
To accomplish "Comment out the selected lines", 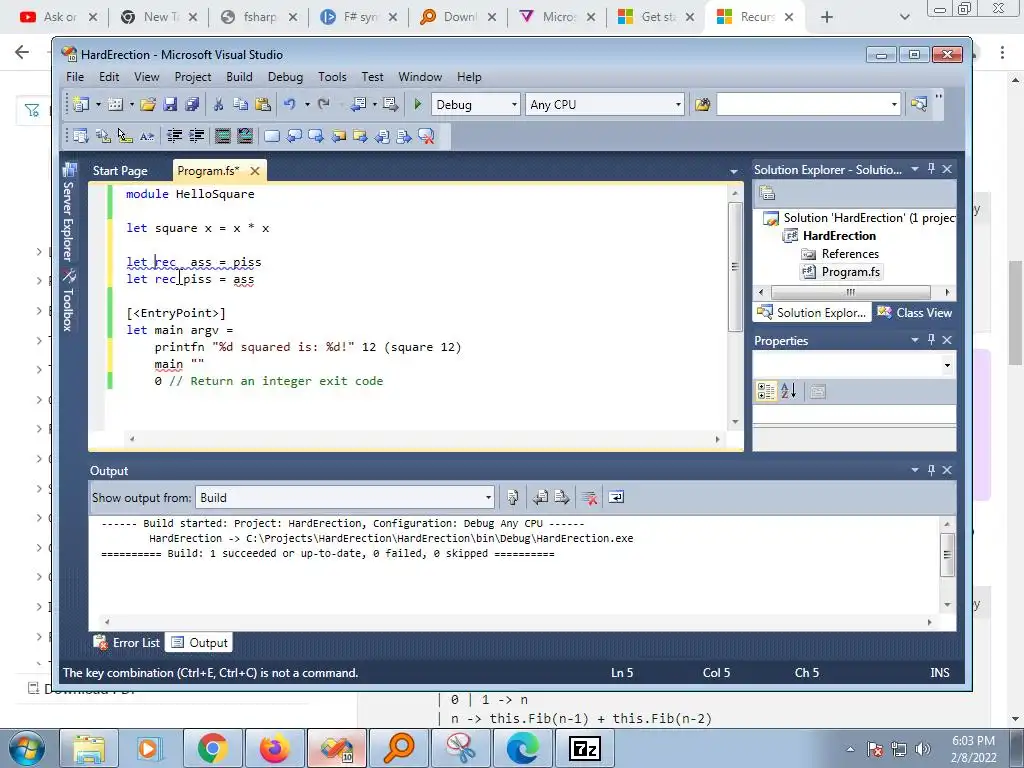I will coord(223,136).
